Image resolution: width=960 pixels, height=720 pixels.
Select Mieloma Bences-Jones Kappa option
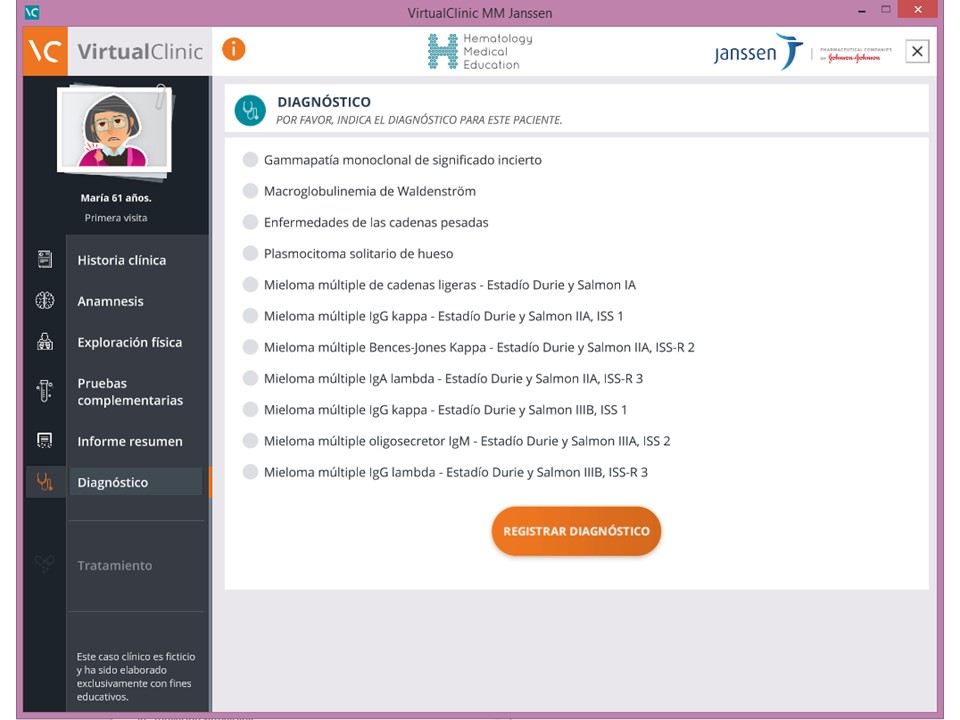pyautogui.click(x=250, y=347)
